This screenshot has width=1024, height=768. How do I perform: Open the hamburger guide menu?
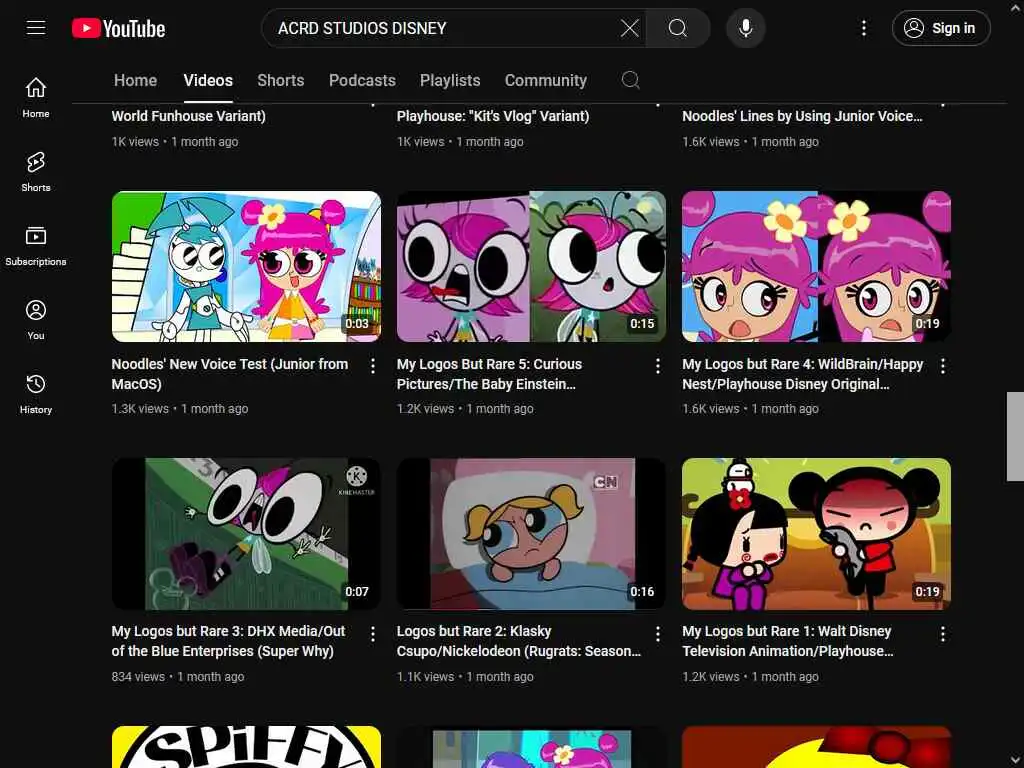36,27
